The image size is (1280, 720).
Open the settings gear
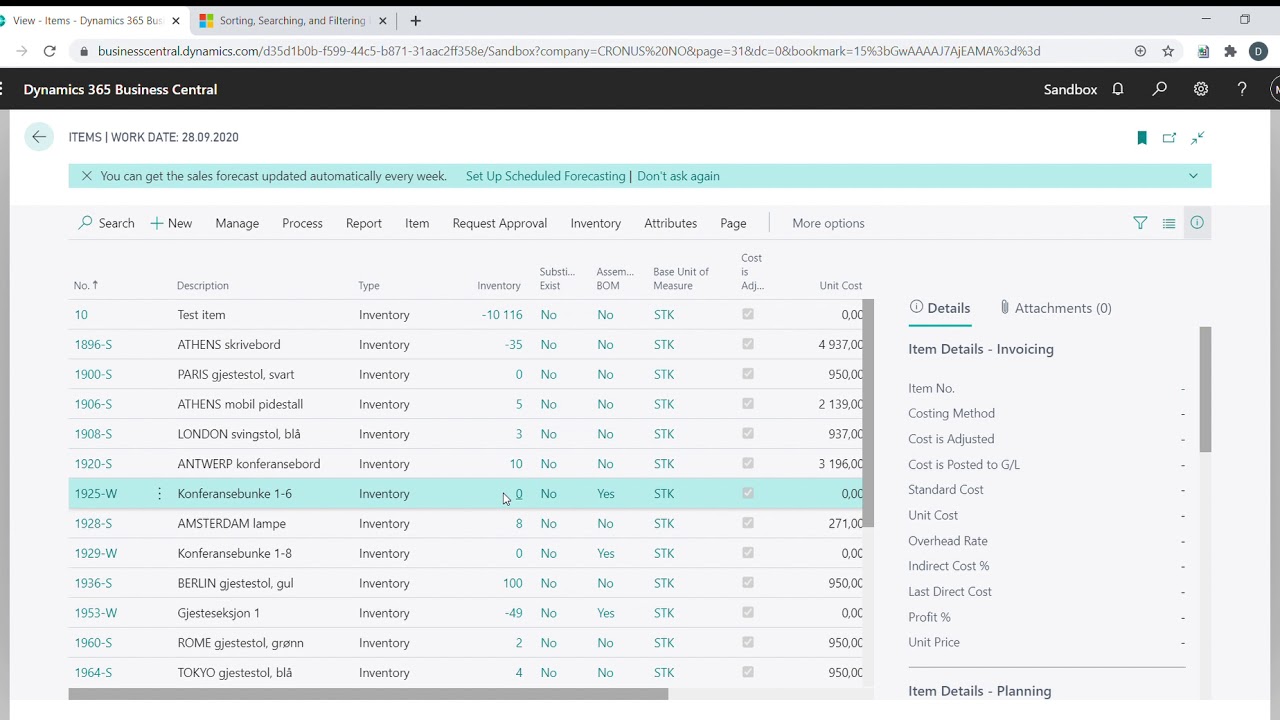click(x=1201, y=89)
